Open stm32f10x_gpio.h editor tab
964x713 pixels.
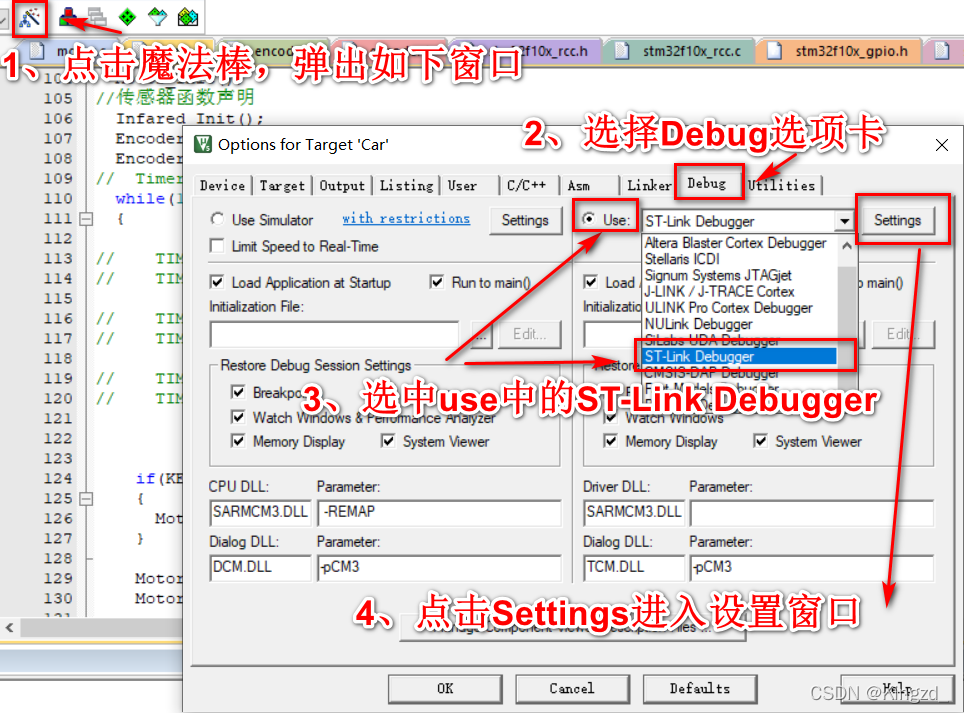point(839,51)
